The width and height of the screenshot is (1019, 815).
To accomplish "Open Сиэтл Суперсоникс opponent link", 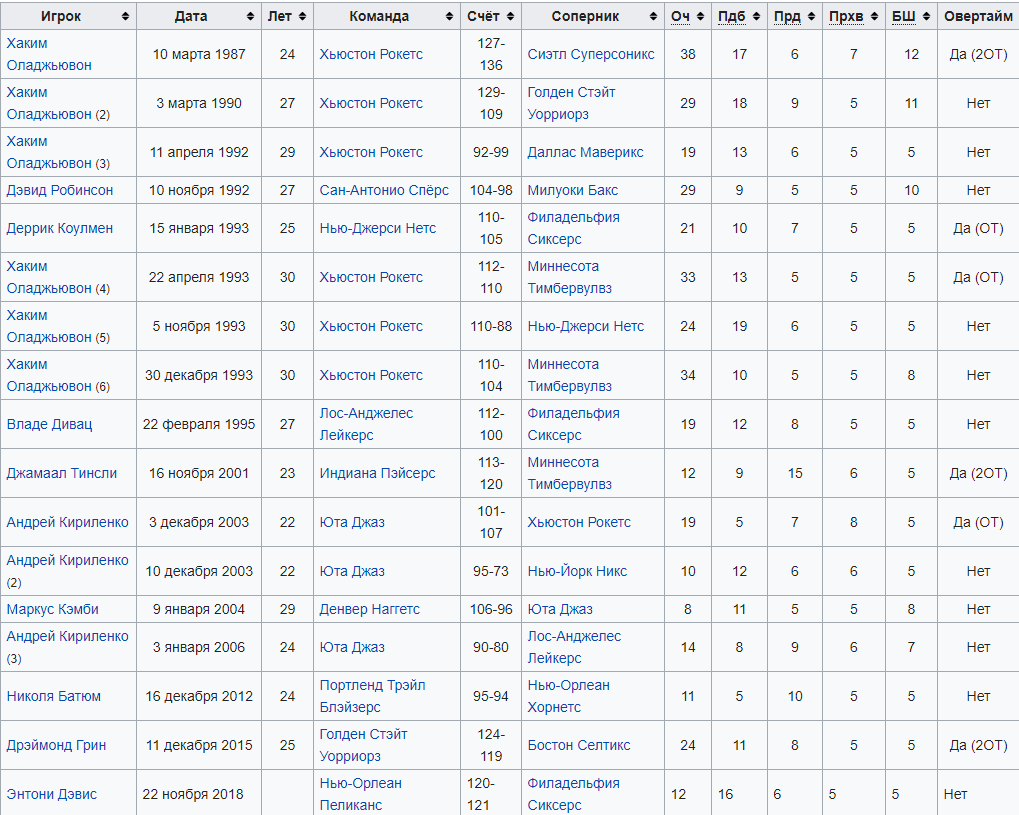I will click(x=591, y=54).
